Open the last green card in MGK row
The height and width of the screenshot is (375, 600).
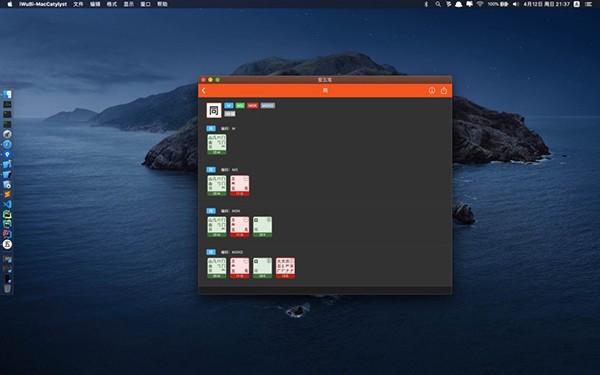pos(262,227)
